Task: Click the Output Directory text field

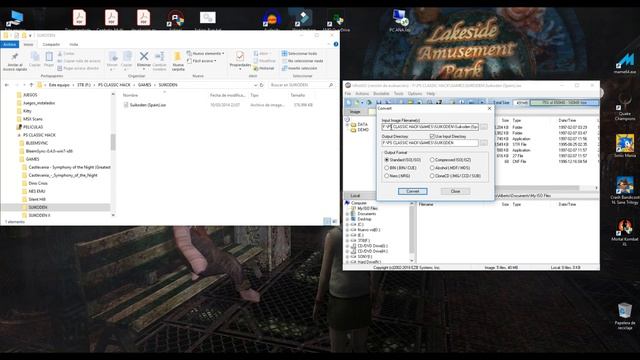Action: click(430, 143)
